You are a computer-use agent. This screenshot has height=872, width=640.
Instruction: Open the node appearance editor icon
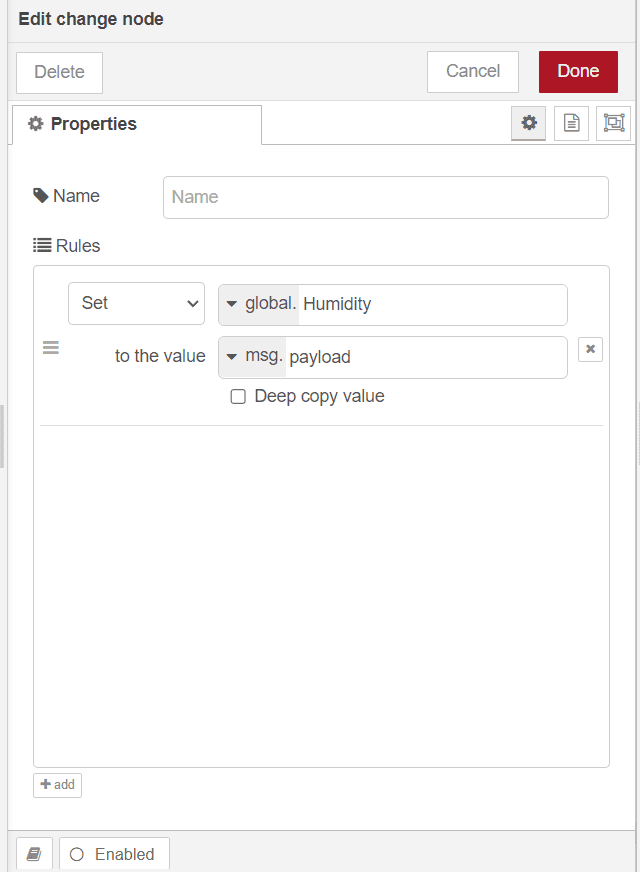pos(613,123)
